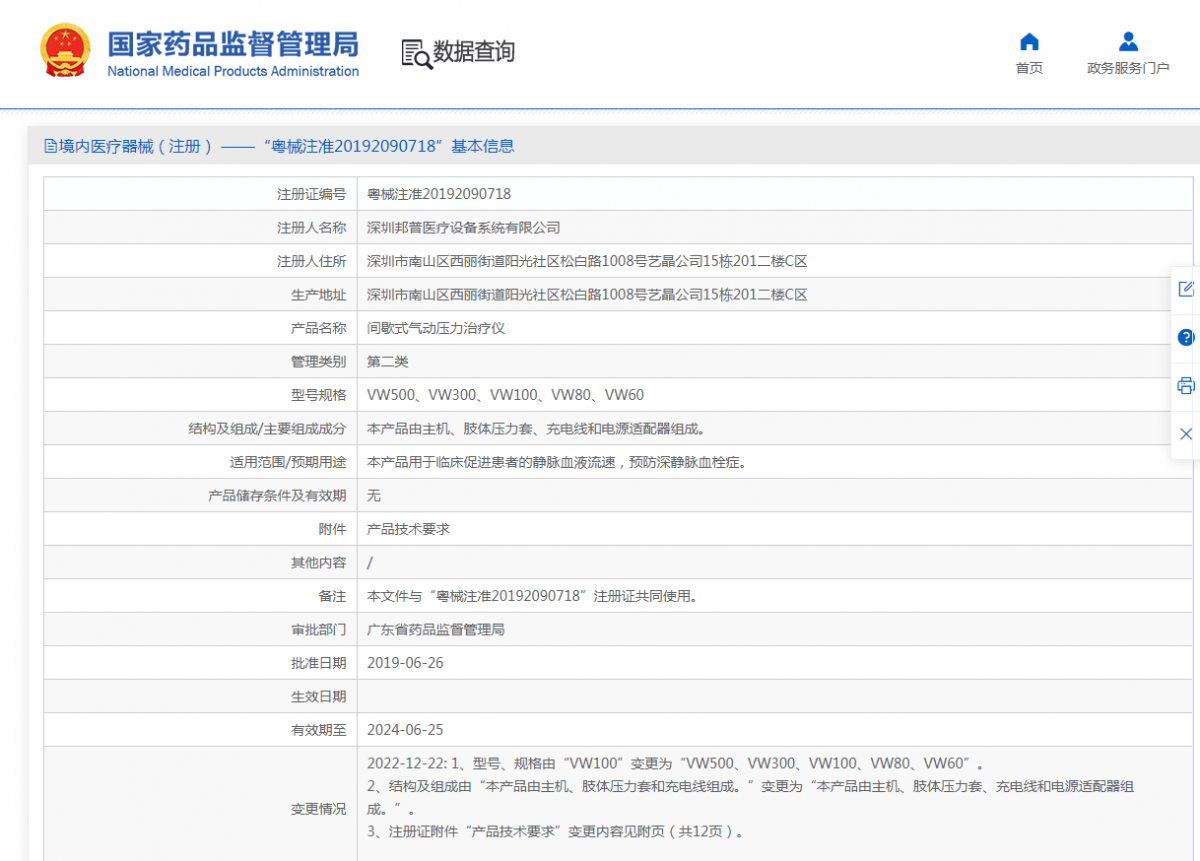
Task: Click registration number 粤械注准20192090718 value
Action: pos(439,194)
